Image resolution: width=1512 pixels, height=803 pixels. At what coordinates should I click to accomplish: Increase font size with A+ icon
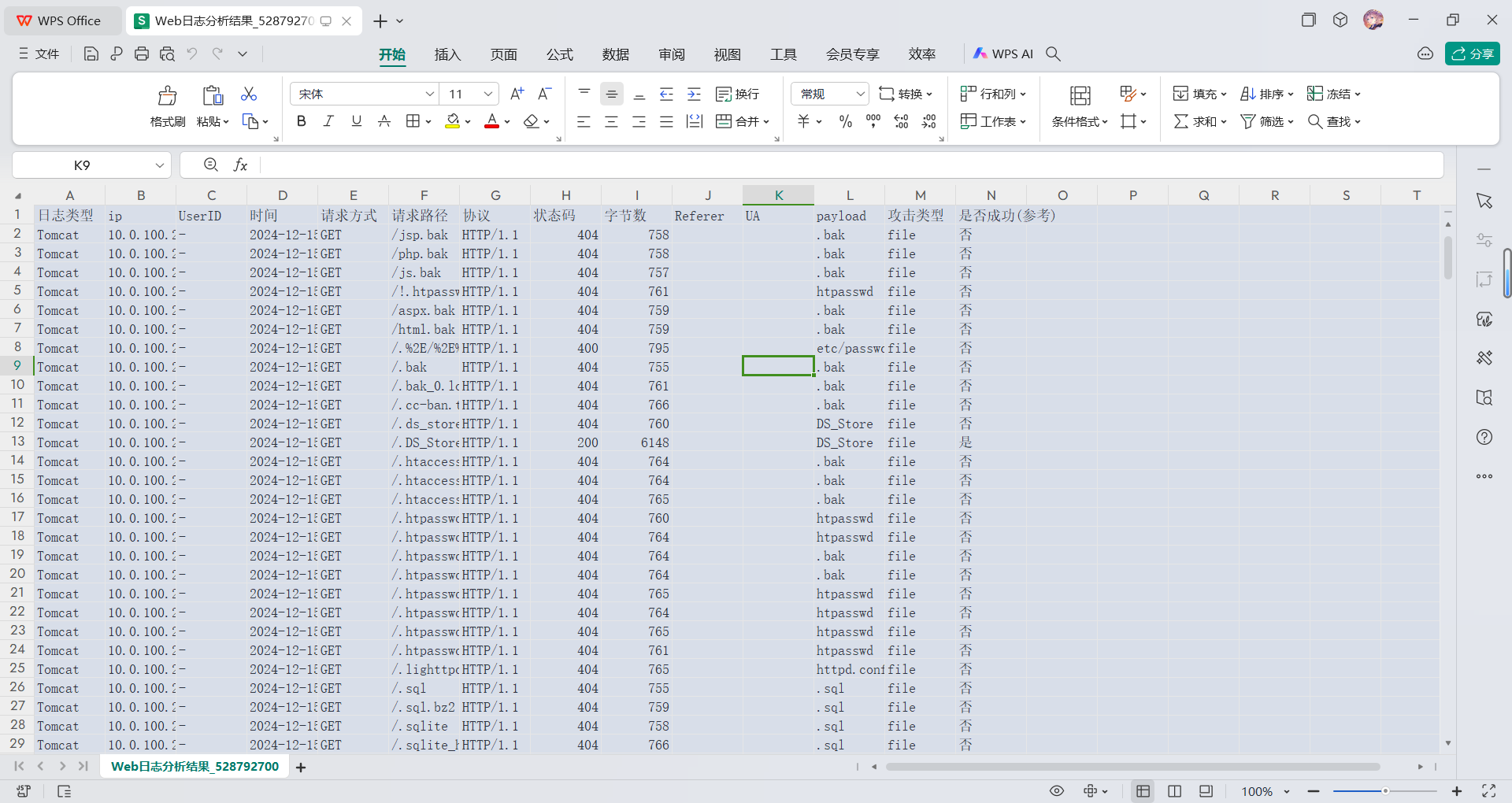[517, 94]
